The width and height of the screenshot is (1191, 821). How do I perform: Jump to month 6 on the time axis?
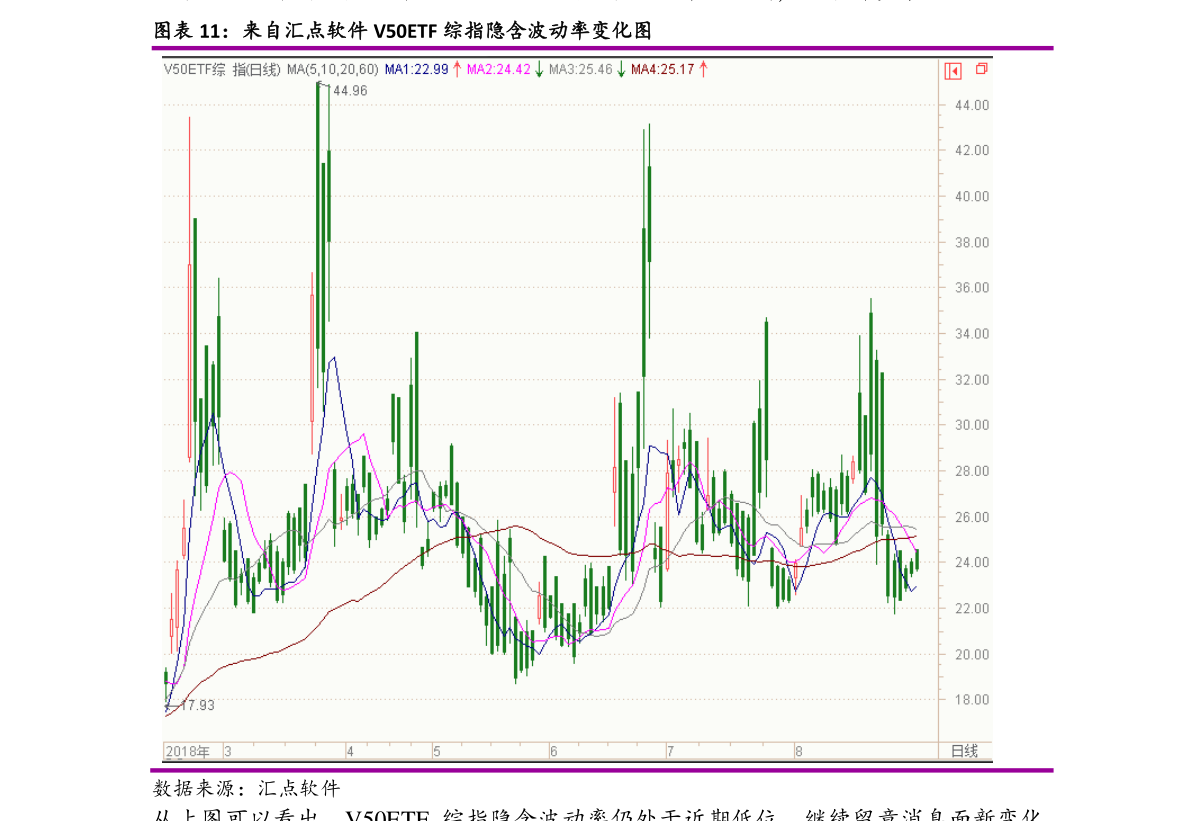coord(553,751)
